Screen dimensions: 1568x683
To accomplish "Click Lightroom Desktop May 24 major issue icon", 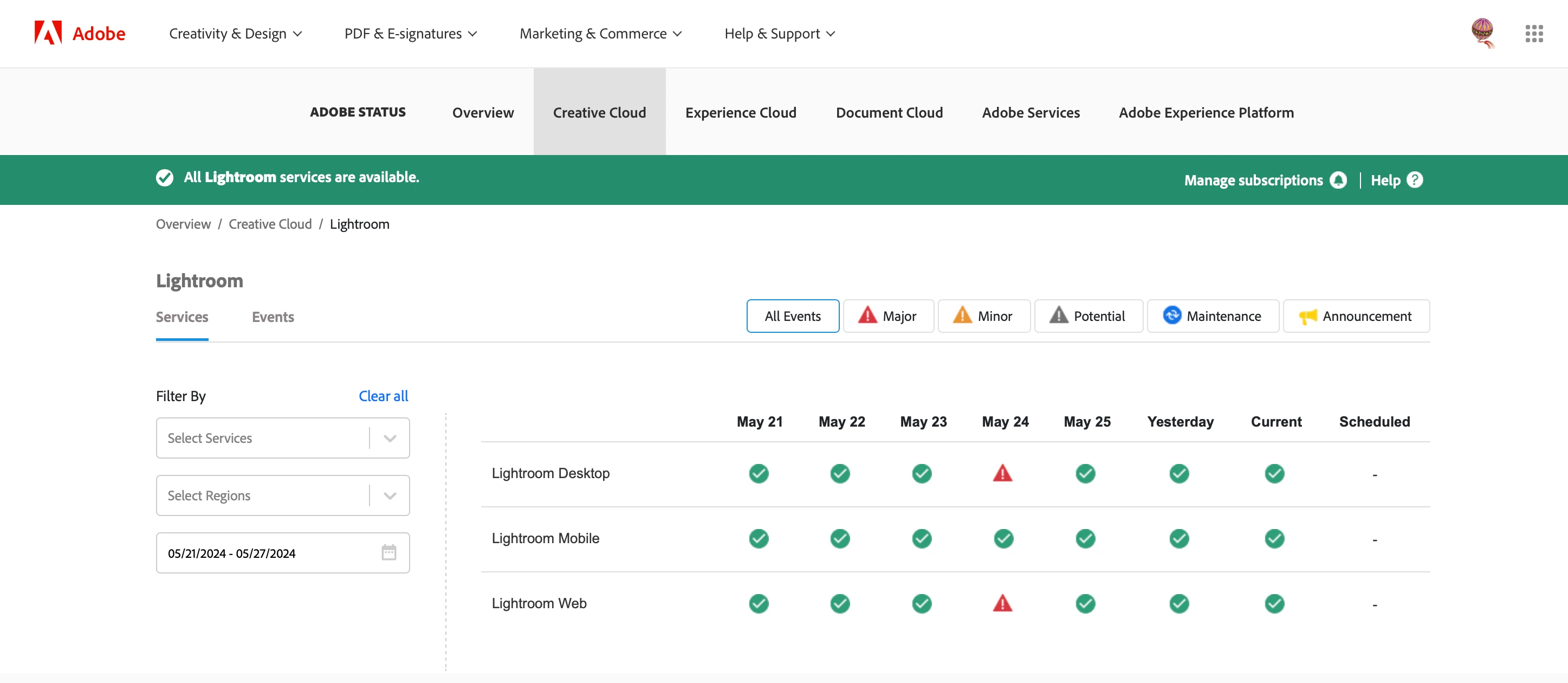I will click(1002, 473).
